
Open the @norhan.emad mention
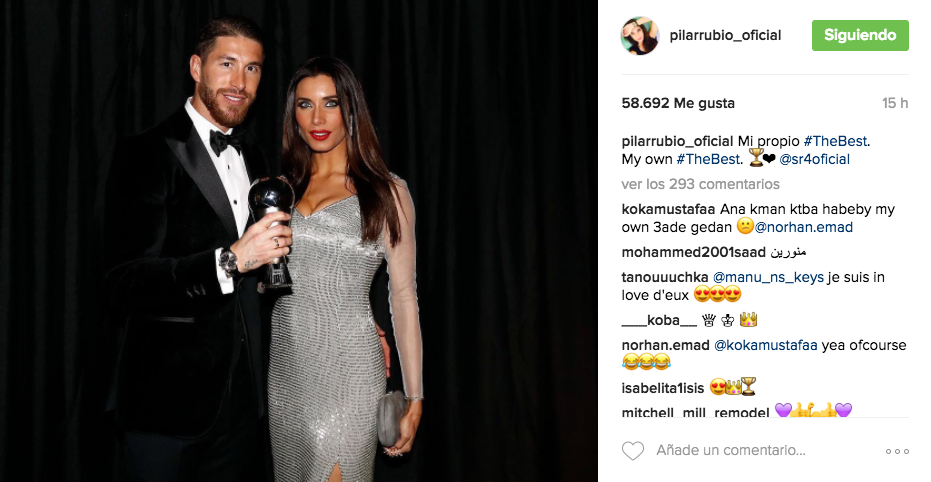click(x=803, y=227)
